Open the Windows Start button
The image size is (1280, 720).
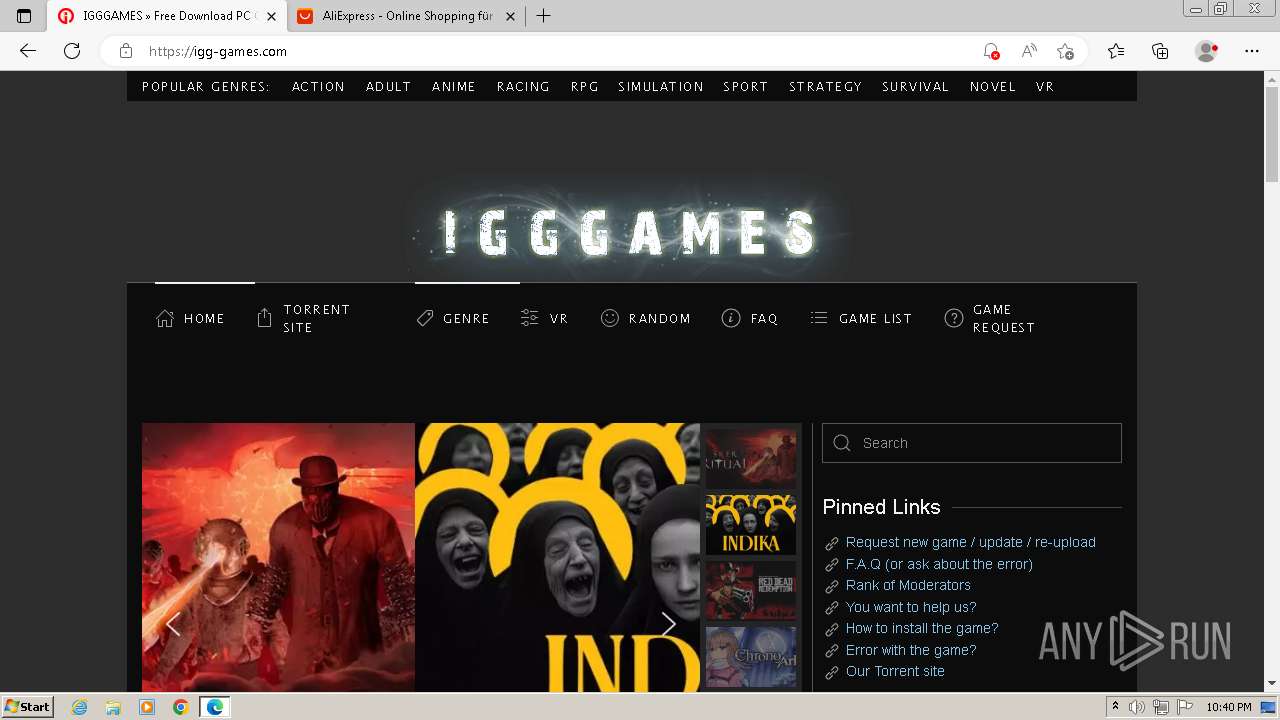(28, 707)
